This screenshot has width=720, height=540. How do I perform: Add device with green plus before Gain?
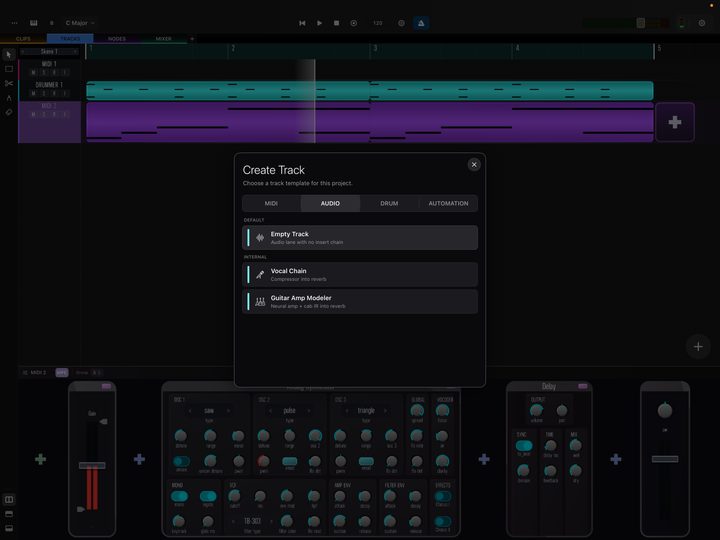pos(40,459)
